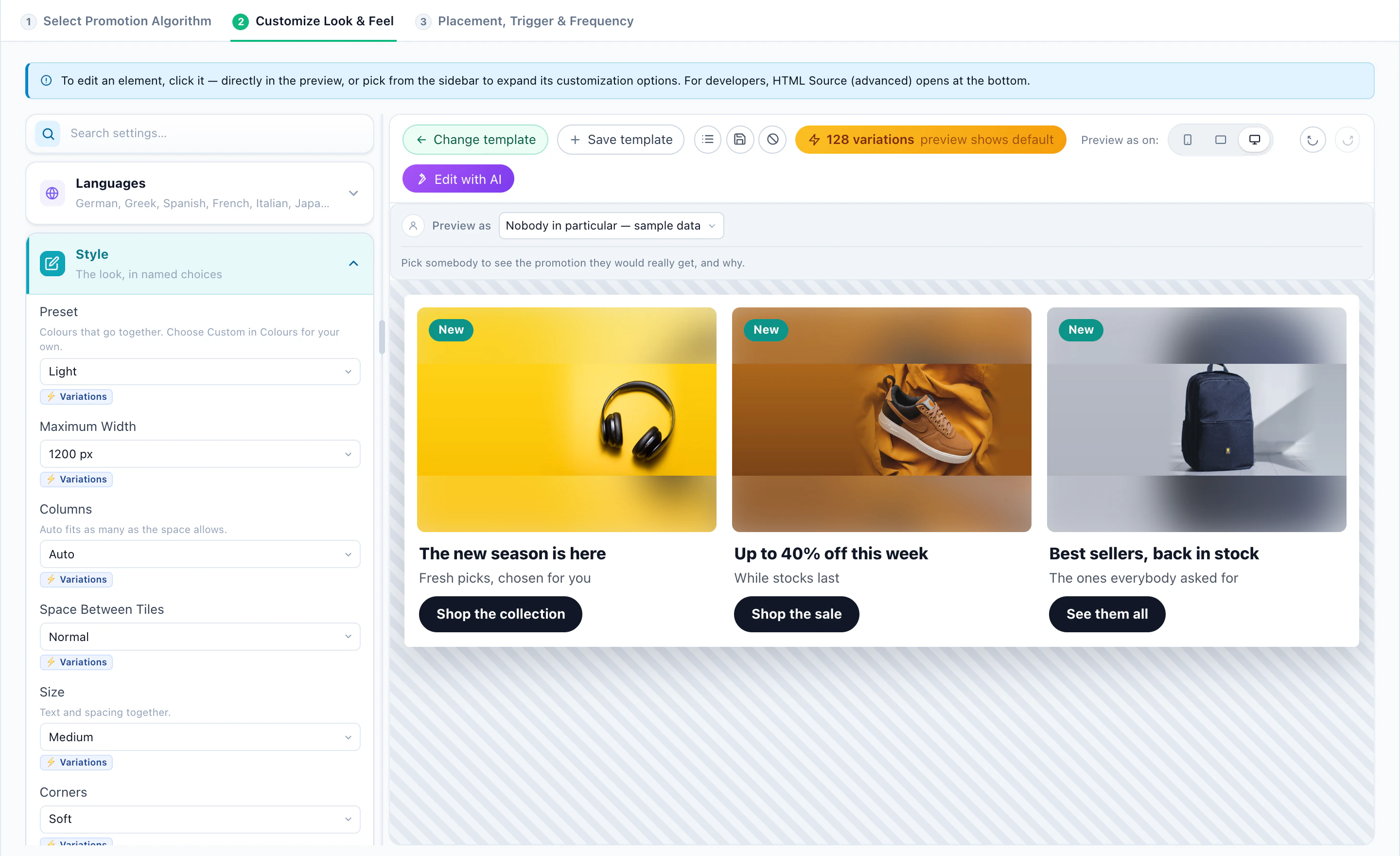
Task: Open the Size dropdown showing Medium
Action: point(200,737)
